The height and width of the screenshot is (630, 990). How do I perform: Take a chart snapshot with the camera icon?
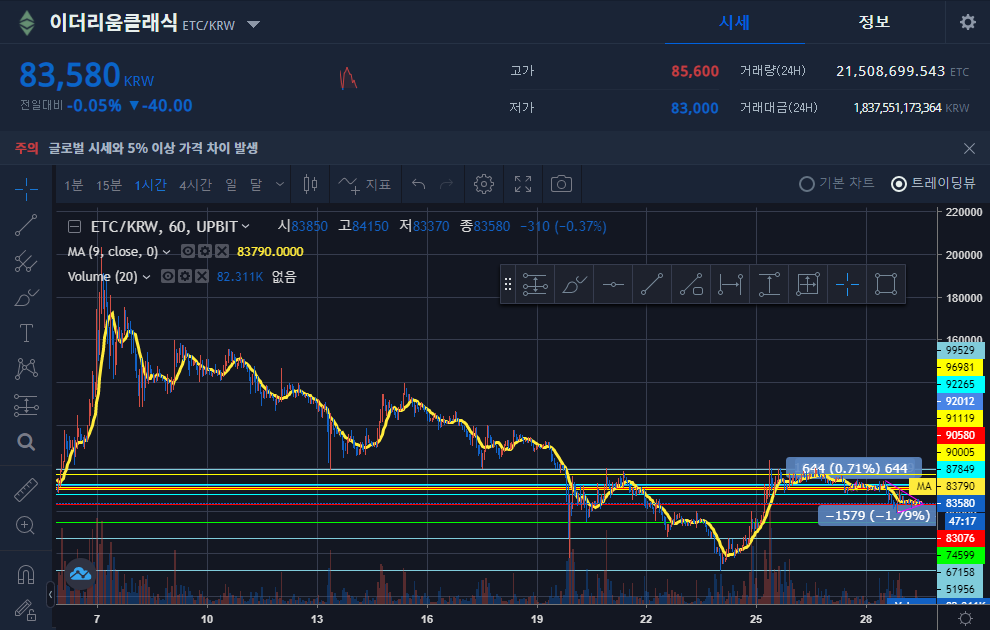(x=560, y=184)
